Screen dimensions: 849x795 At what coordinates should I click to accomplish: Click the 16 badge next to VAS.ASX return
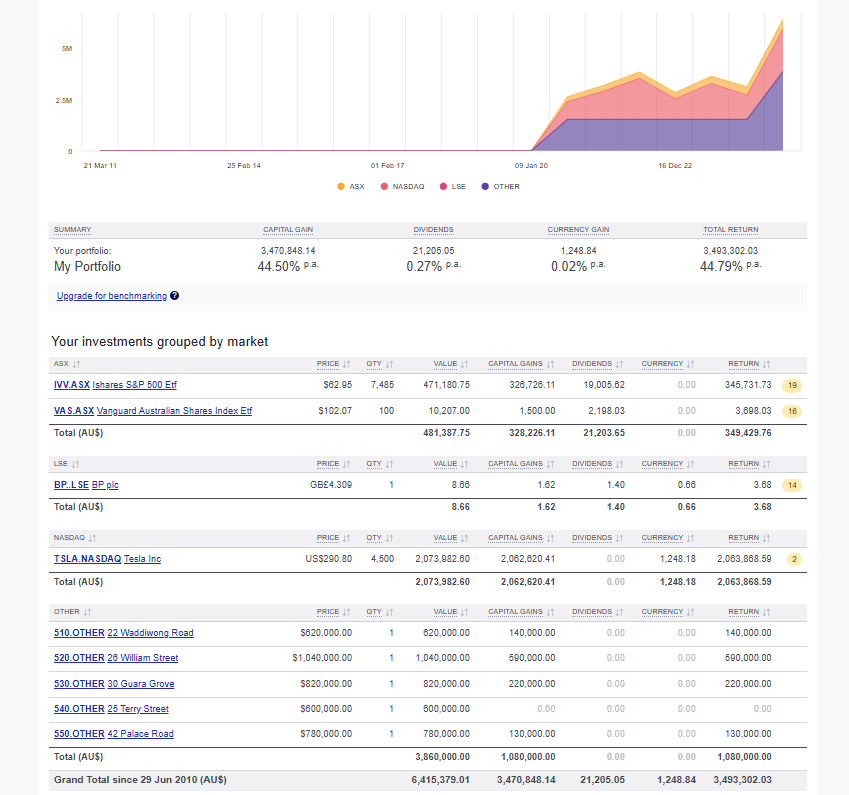791,410
